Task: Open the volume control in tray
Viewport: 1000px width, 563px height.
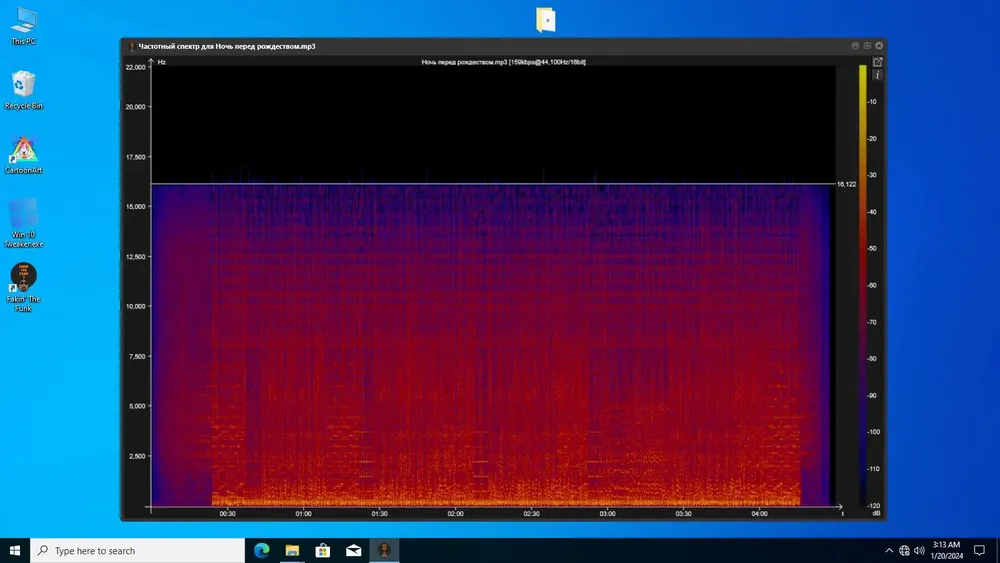Action: pyautogui.click(x=919, y=550)
